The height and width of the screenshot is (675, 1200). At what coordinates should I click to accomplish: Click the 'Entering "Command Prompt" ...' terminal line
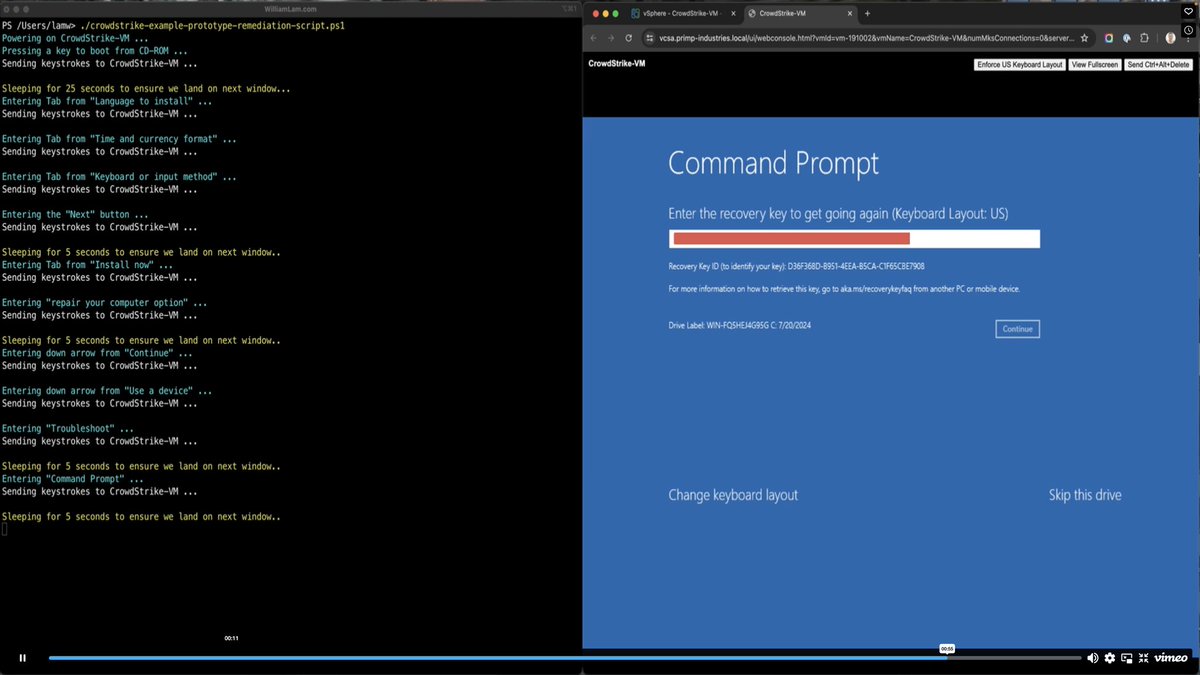[74, 479]
